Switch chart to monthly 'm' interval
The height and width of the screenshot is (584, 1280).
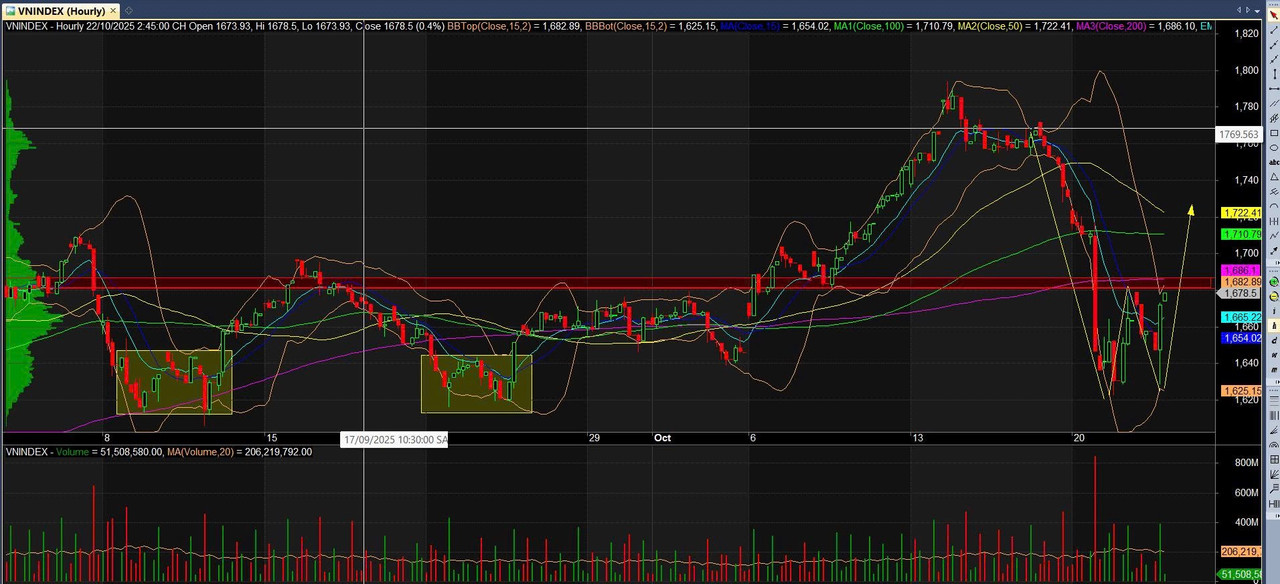coord(1273,370)
